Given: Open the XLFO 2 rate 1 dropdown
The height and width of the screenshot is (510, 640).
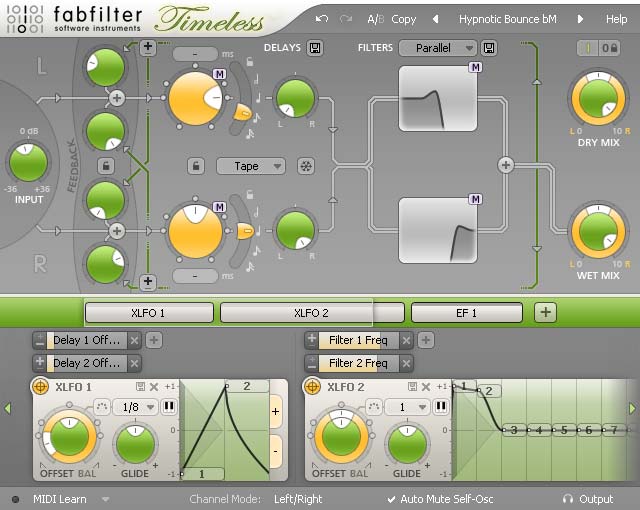Looking at the screenshot, I should point(407,407).
